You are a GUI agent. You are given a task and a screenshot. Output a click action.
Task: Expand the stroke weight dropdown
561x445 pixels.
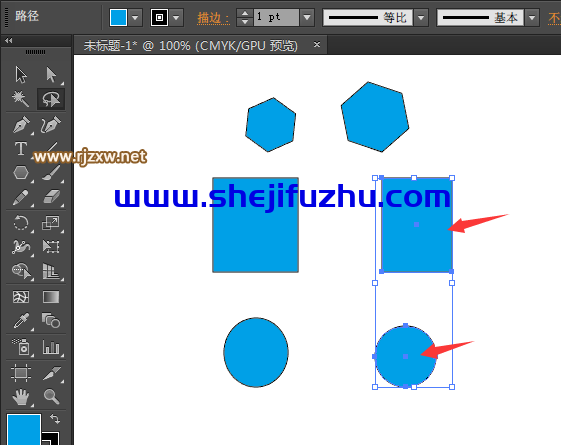click(x=307, y=17)
